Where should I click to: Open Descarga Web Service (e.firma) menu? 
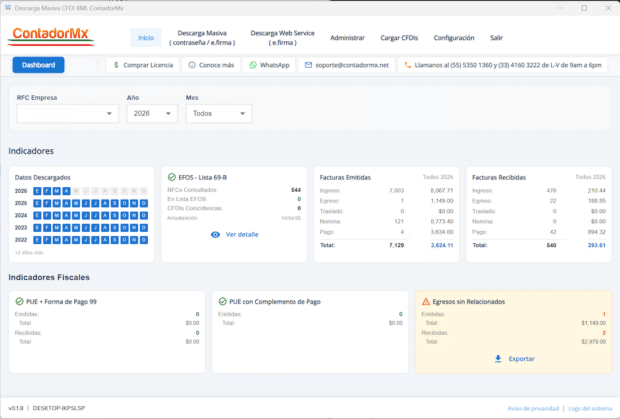pos(282,38)
